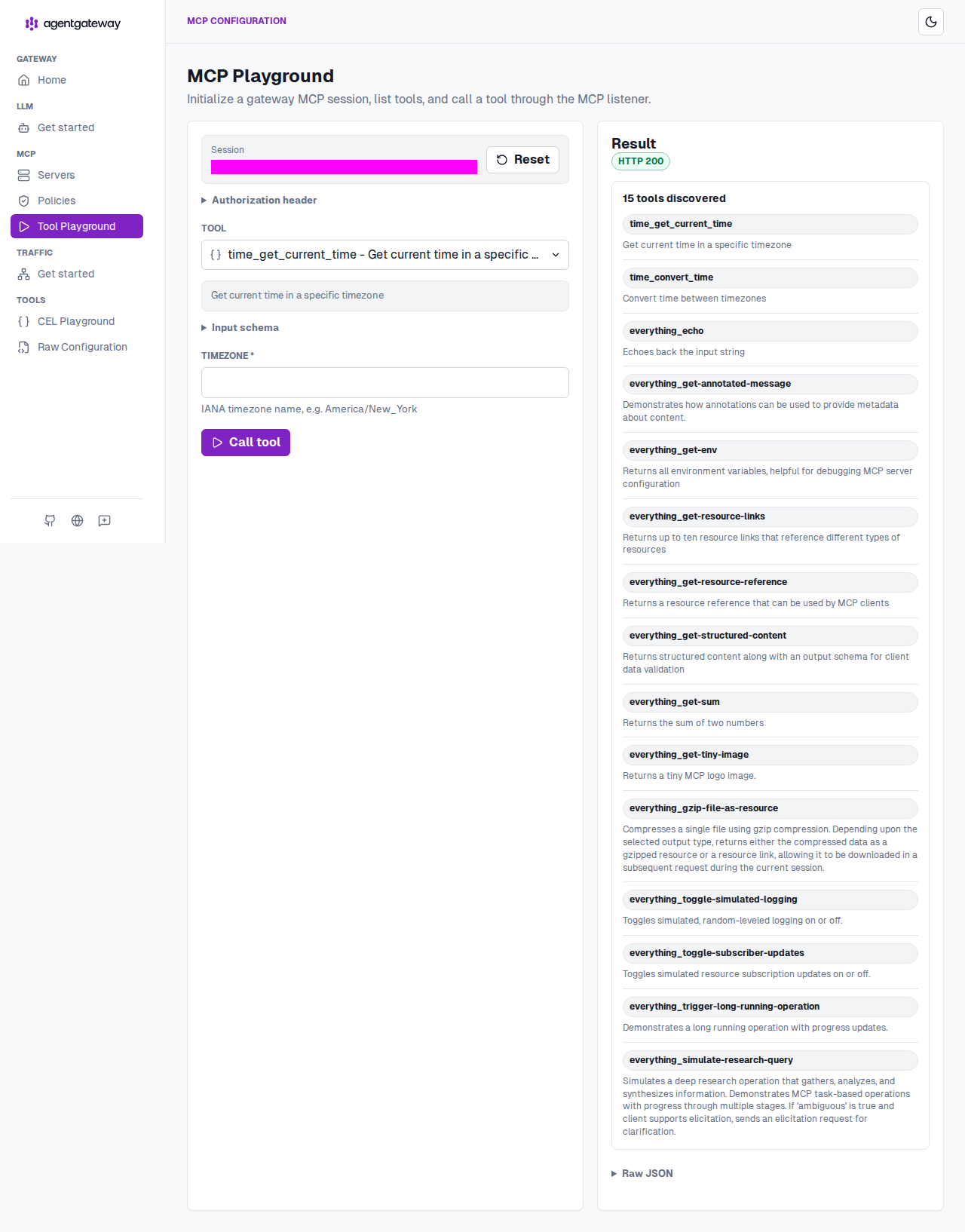Click the Policies shield icon
The width and height of the screenshot is (965, 1232).
pos(24,201)
